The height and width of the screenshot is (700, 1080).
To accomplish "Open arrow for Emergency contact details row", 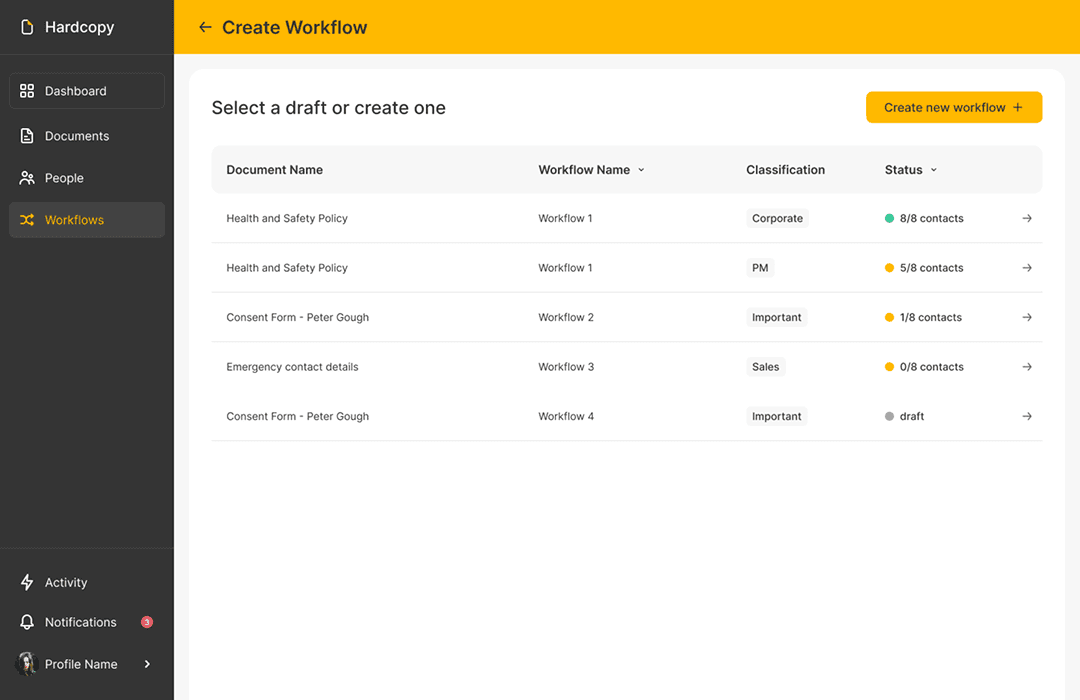I will pos(1026,367).
